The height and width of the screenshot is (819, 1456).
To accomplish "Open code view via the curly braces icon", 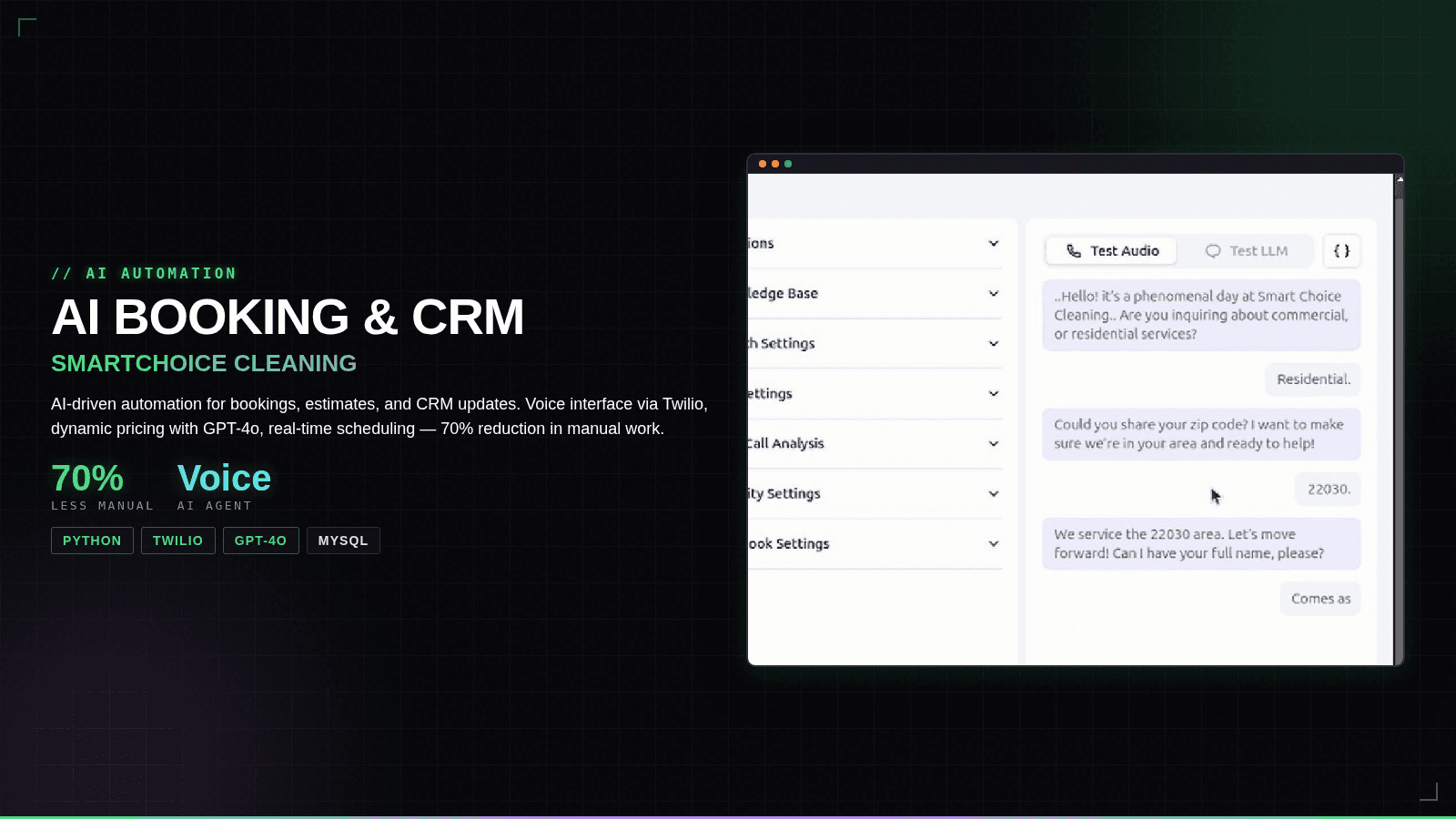I will [1341, 250].
